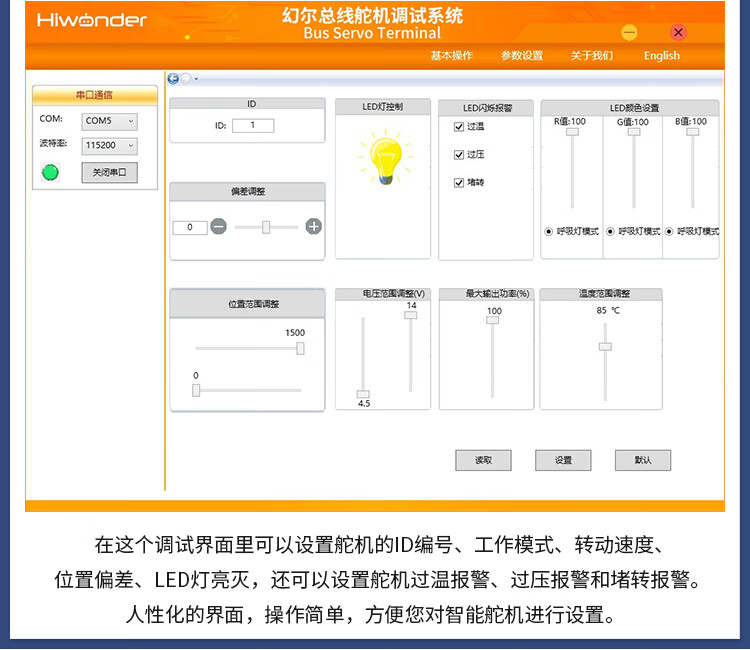Select breathing light mode under R value

pyautogui.click(x=548, y=231)
